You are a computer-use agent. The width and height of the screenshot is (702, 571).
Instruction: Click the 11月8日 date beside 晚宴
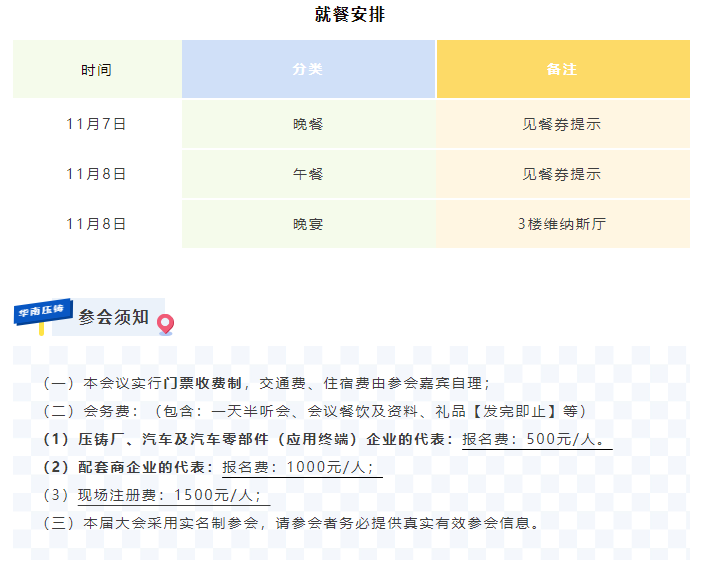[x=97, y=224]
